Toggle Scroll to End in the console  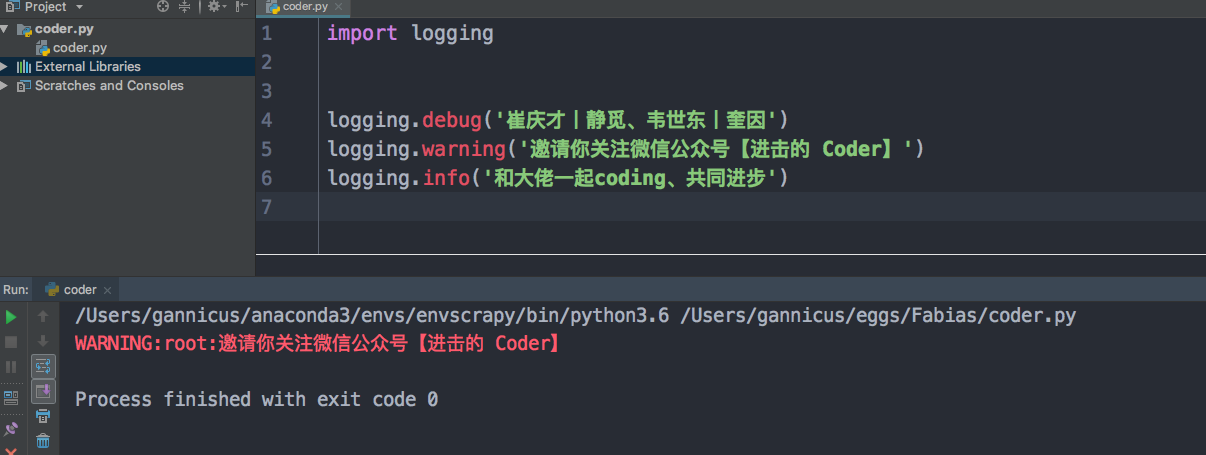point(43,391)
